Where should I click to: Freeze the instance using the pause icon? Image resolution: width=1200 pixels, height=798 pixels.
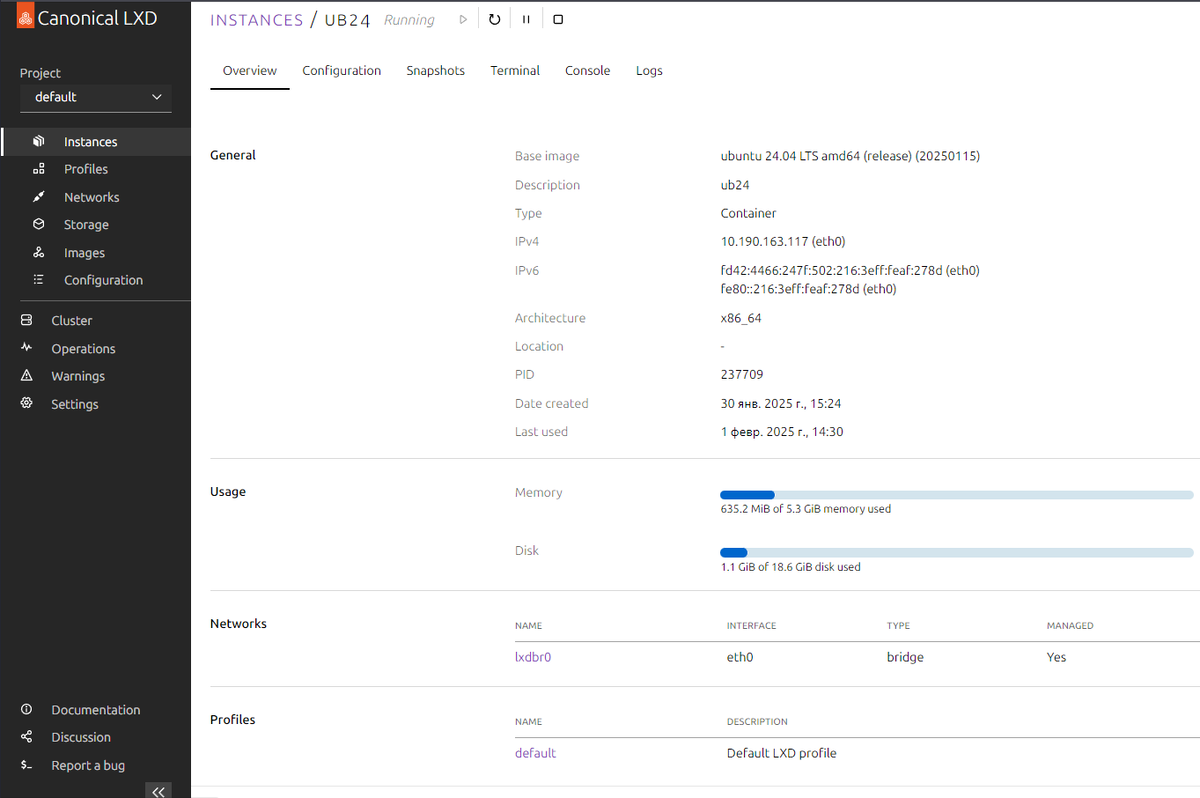526,19
